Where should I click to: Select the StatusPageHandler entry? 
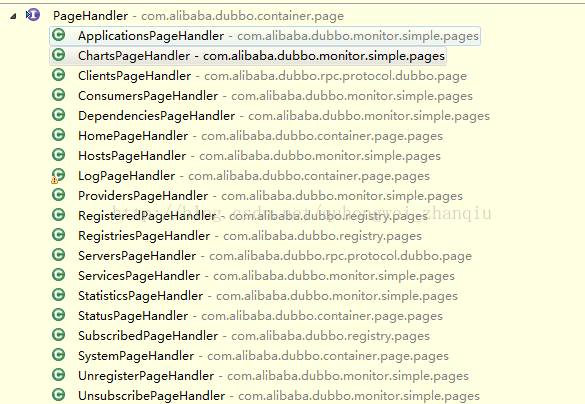point(260,316)
